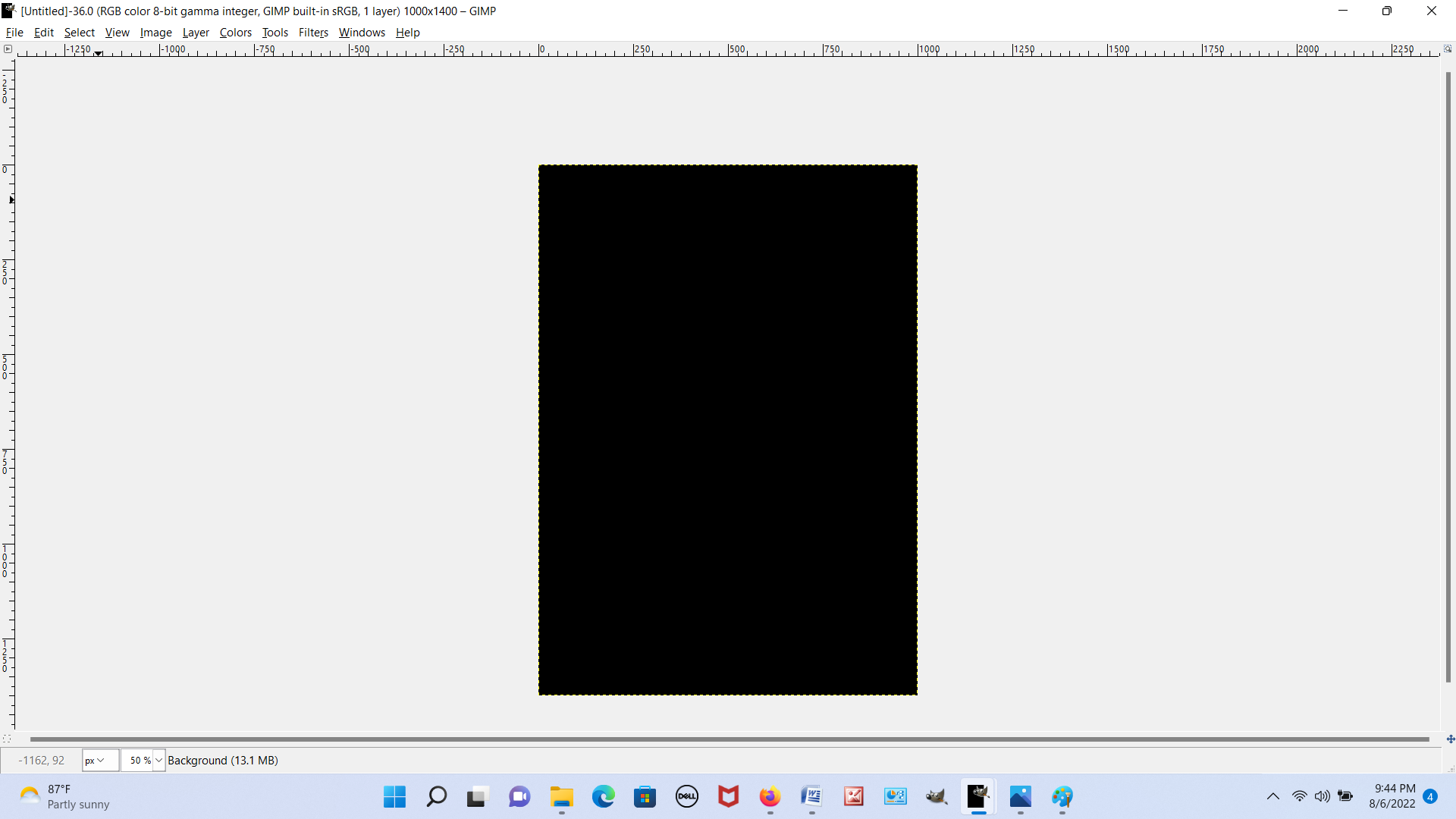Open the blue chart app on the taskbar

point(896,797)
